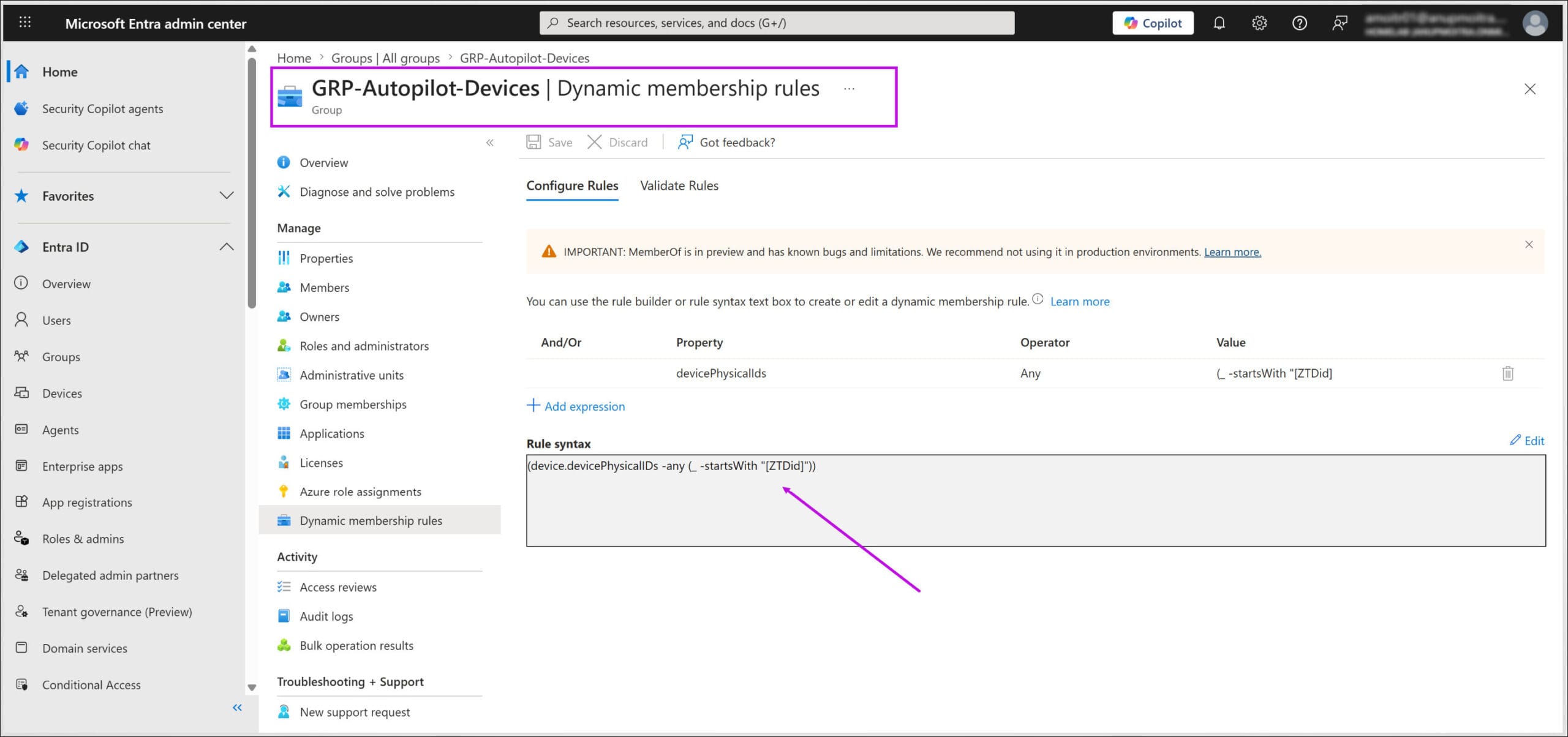Click the Groups | All groups breadcrumb
Viewport: 1568px width, 737px height.
pos(385,58)
